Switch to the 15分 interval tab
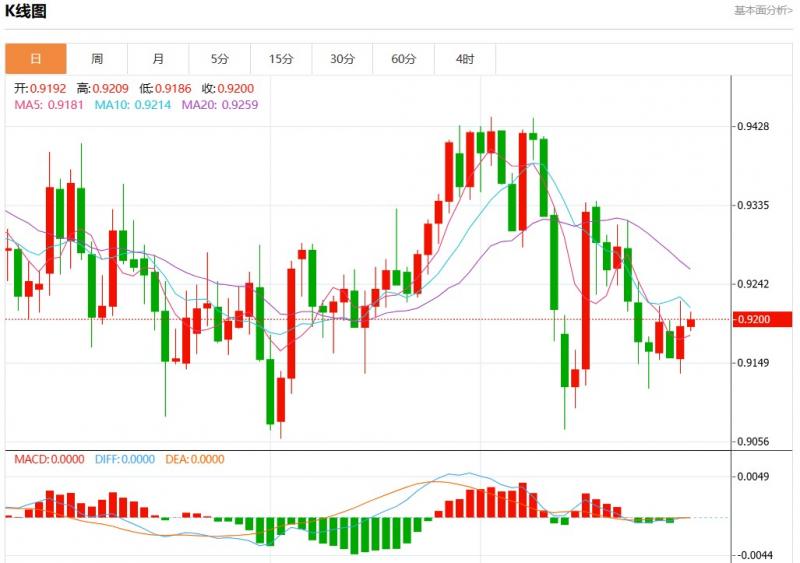Image resolution: width=800 pixels, height=563 pixels. (x=281, y=59)
